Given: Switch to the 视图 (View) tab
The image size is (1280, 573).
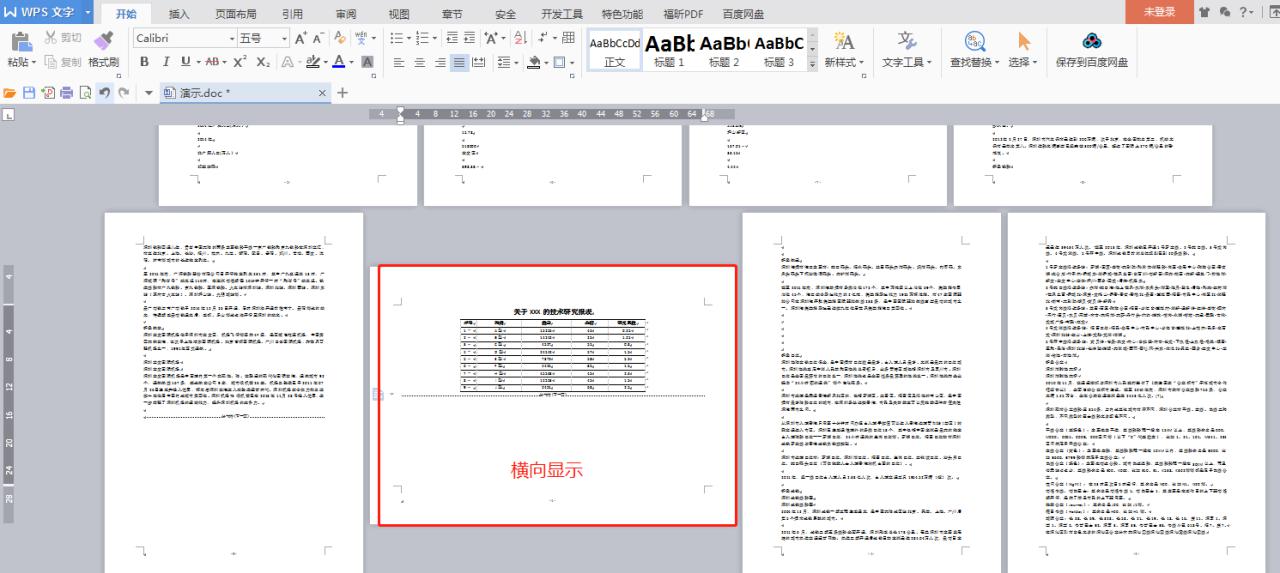Looking at the screenshot, I should [399, 14].
